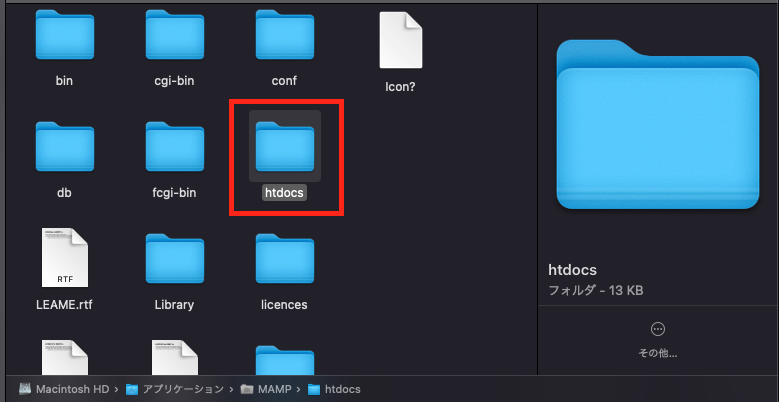Click the licences name label

coord(284,304)
